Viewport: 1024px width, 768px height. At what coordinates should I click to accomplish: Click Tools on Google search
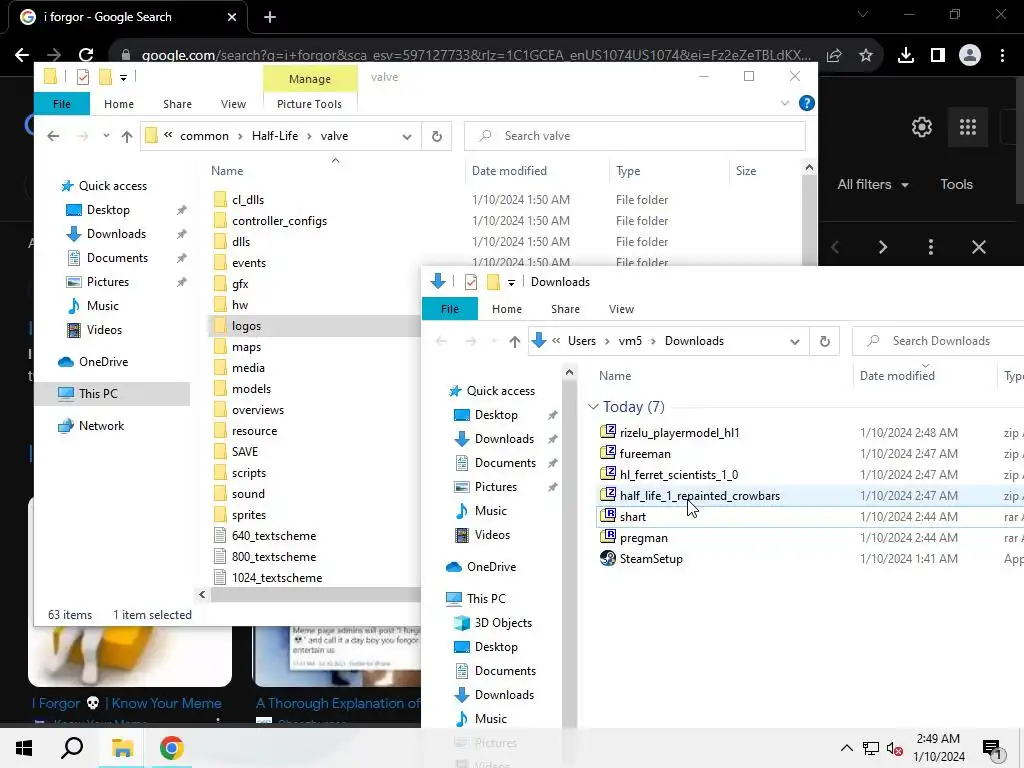956,185
